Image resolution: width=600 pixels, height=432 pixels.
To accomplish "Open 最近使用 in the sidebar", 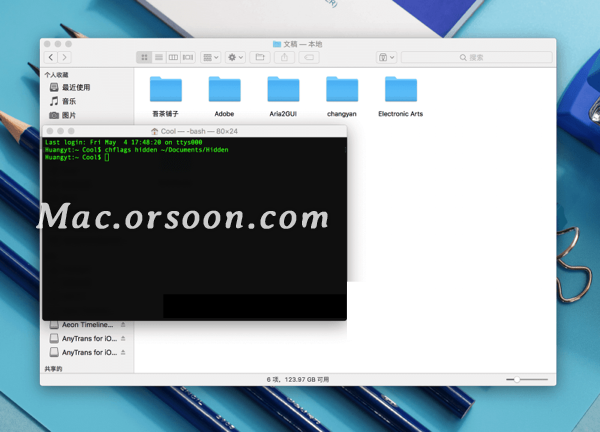I will (x=76, y=87).
